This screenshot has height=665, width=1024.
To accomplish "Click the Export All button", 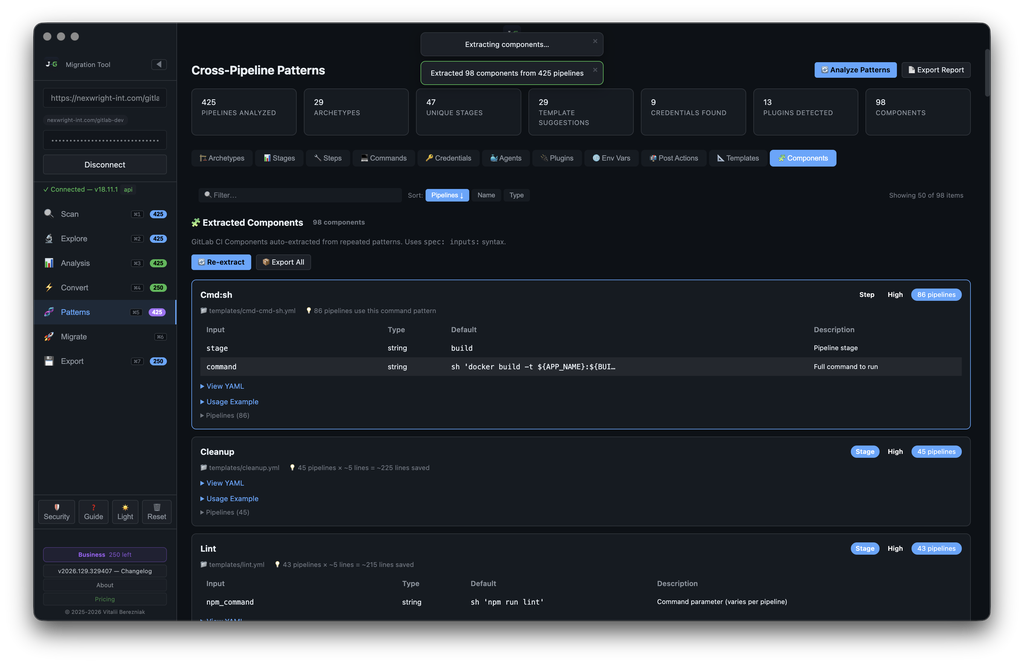I will 283,262.
